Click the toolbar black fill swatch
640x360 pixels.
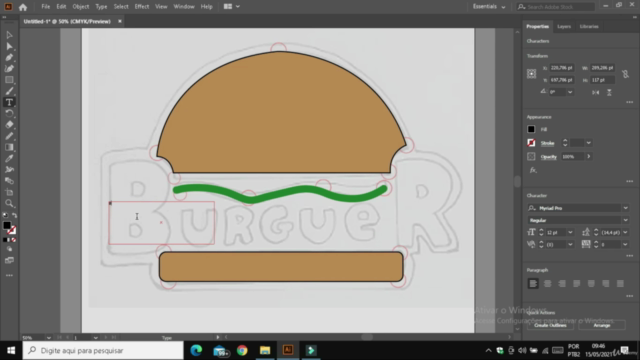tap(7, 225)
